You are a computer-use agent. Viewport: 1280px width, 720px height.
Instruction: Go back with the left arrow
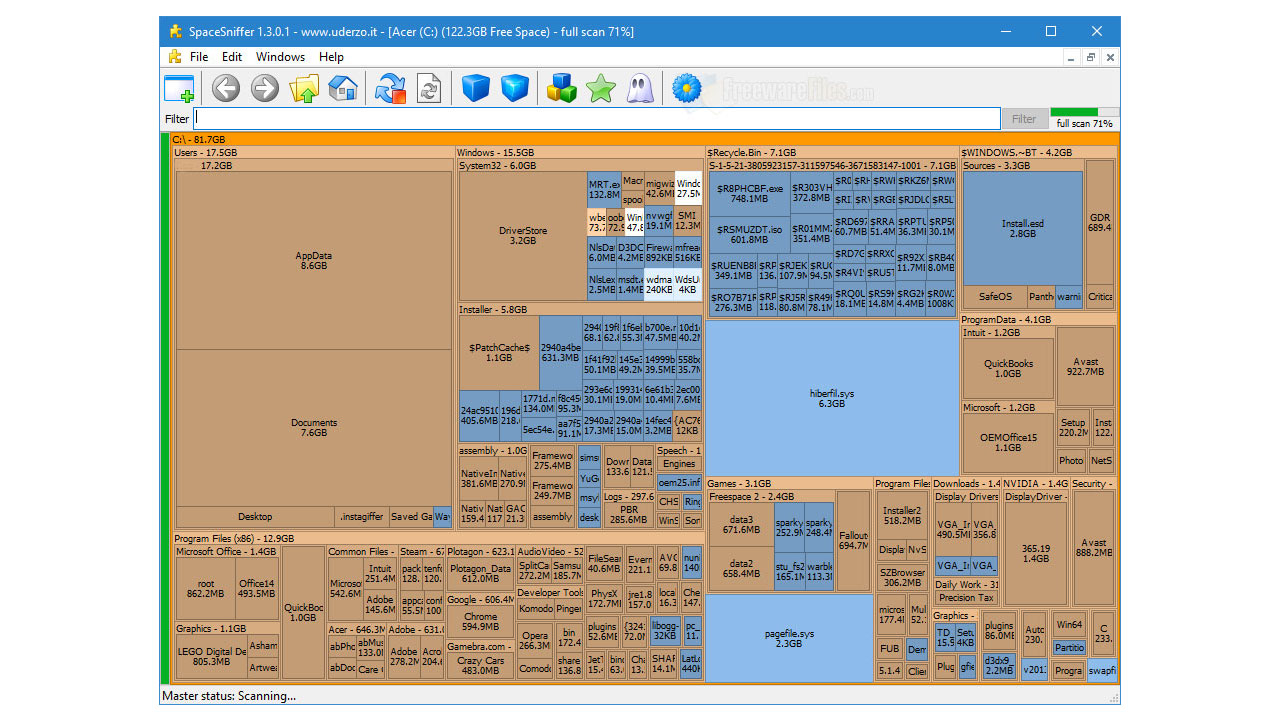226,89
